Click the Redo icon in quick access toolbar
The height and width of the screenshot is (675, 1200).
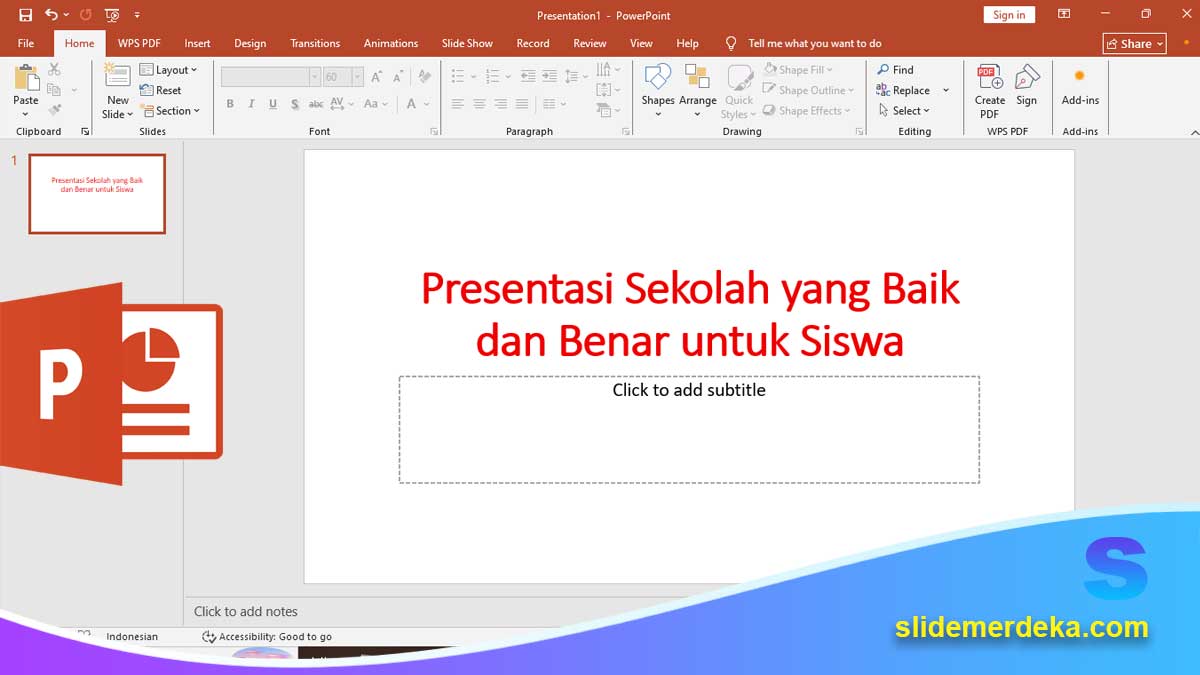click(x=85, y=15)
